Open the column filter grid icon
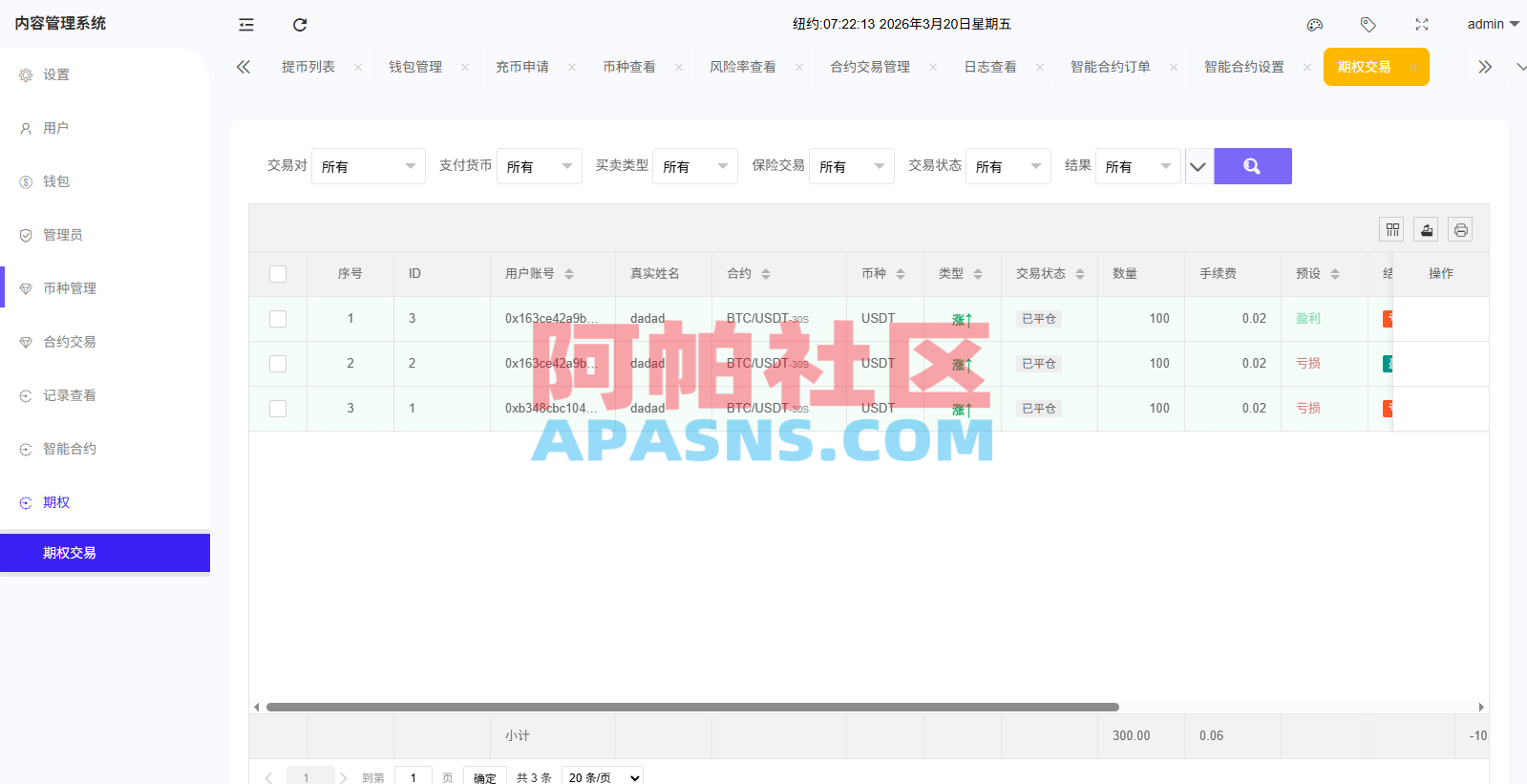 click(x=1392, y=229)
